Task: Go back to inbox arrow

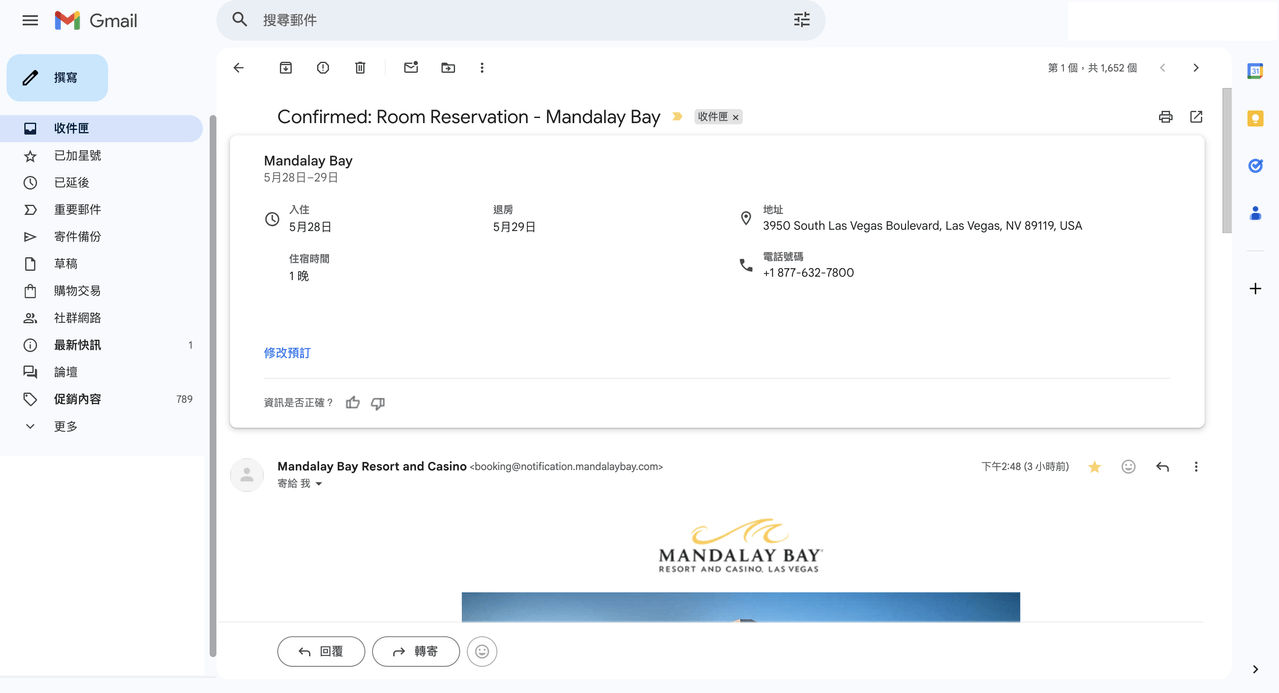Action: [x=239, y=68]
